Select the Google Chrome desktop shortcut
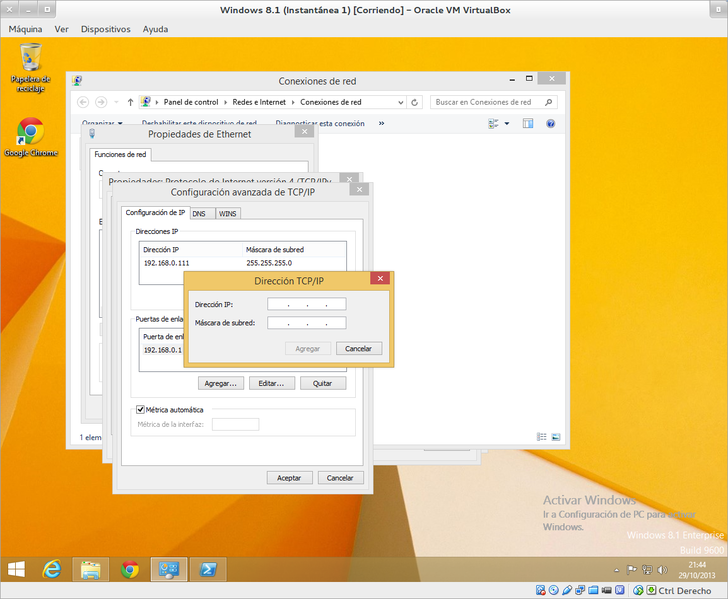 click(31, 137)
